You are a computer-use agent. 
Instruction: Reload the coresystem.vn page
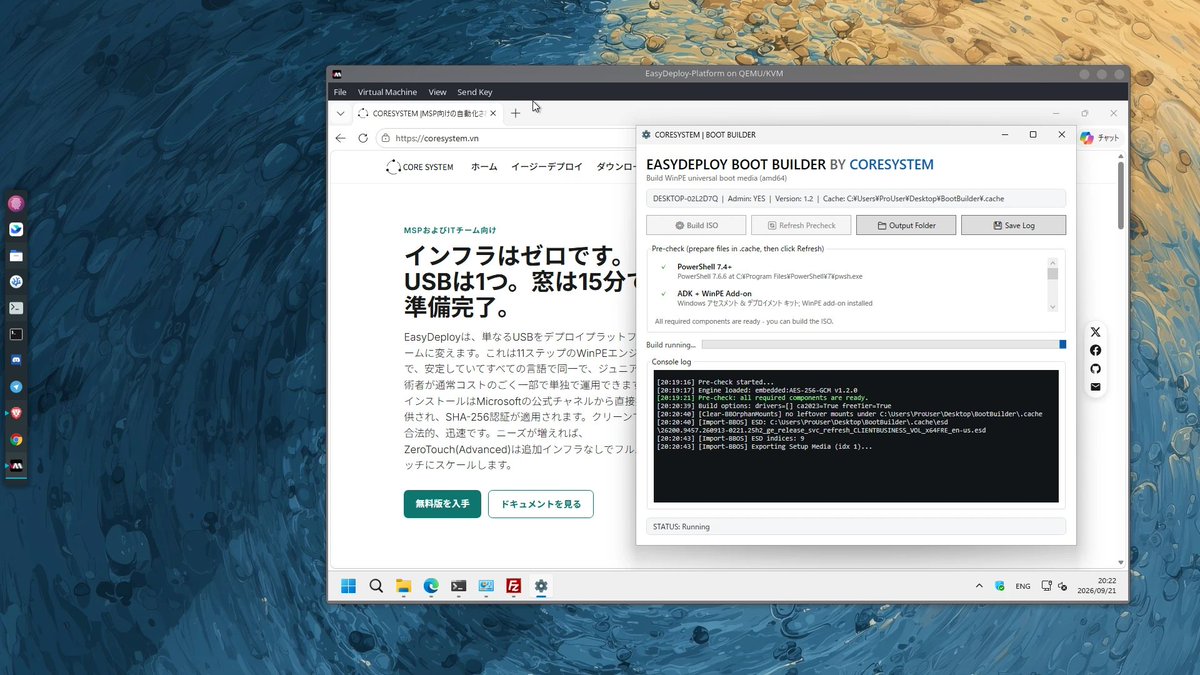pyautogui.click(x=363, y=138)
